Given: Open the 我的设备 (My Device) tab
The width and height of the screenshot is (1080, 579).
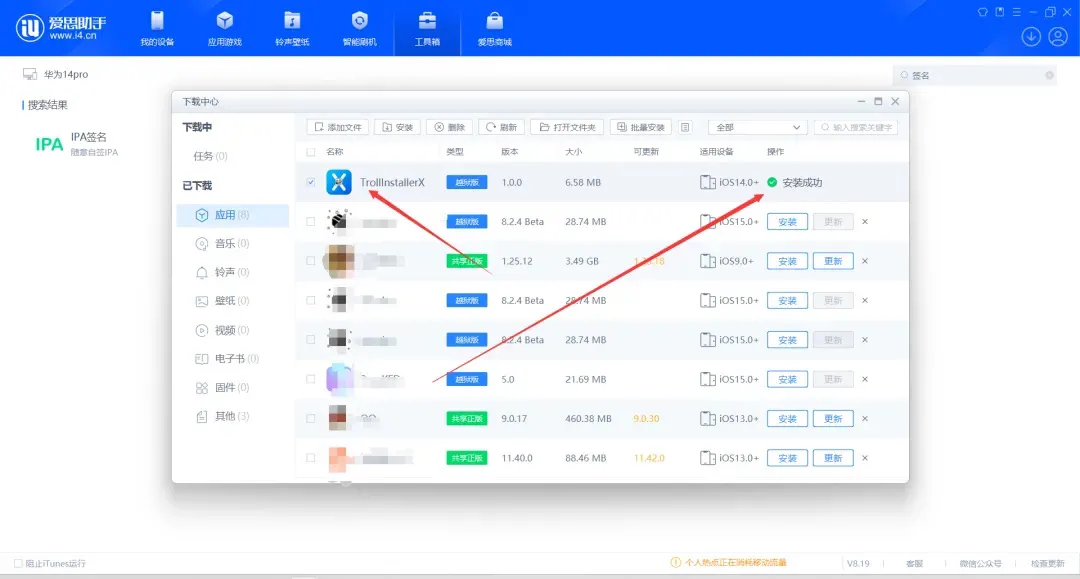Looking at the screenshot, I should click(157, 28).
